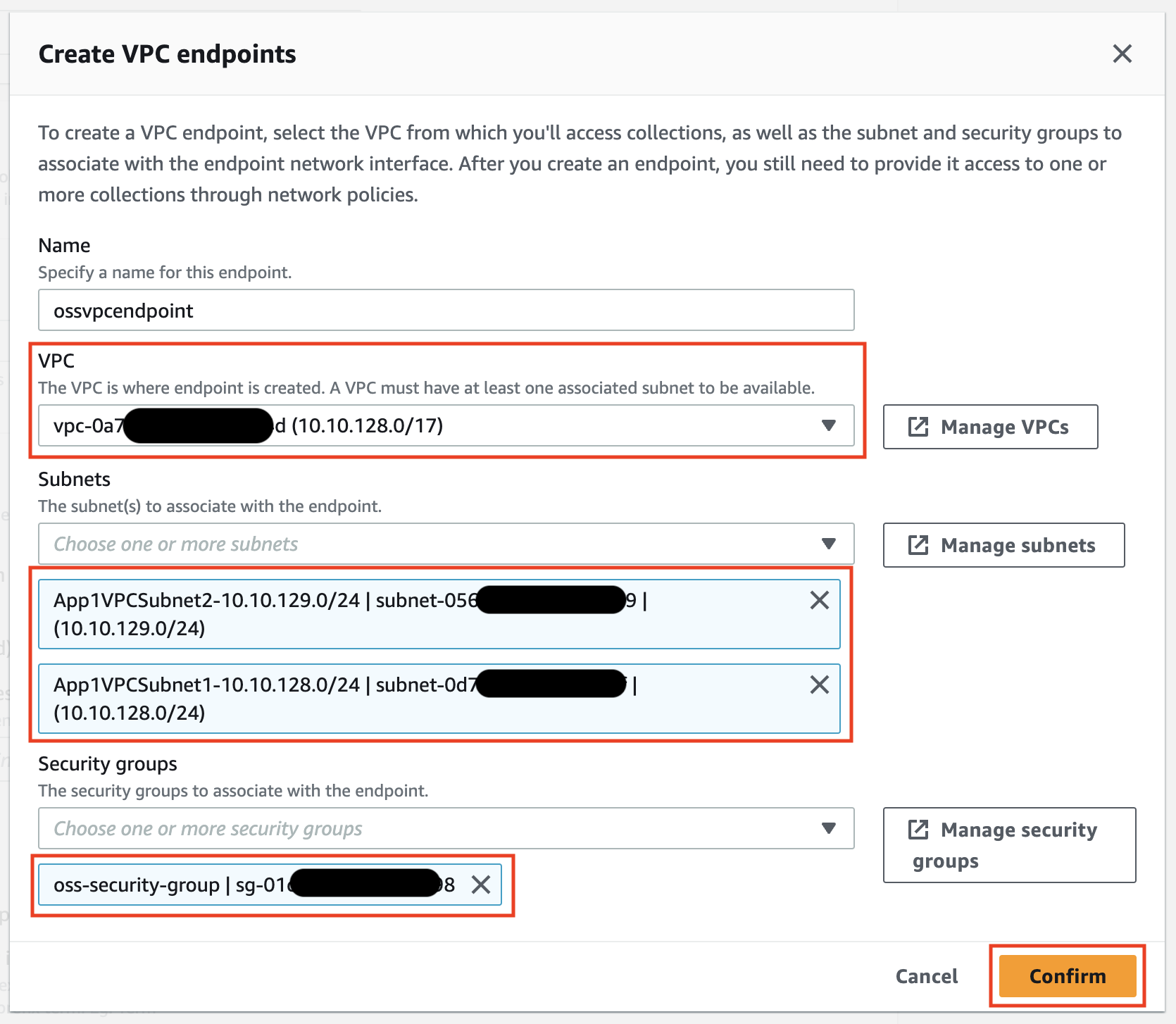Click the Confirm button

tap(1067, 976)
